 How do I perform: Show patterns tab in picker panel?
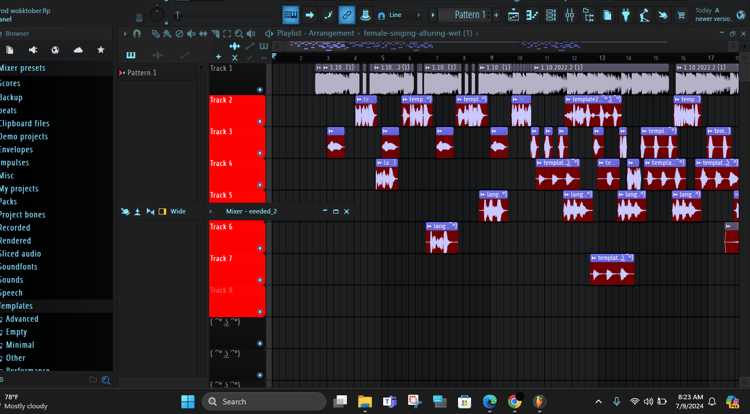pyautogui.click(x=131, y=55)
